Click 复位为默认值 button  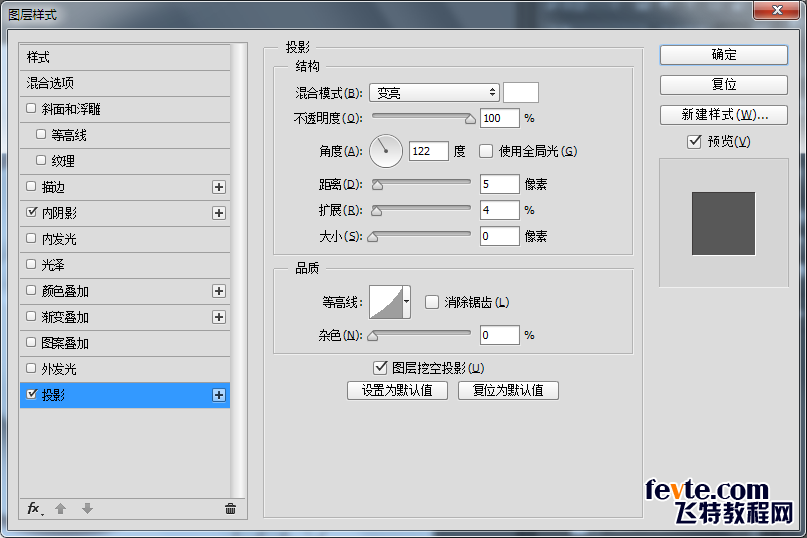508,390
